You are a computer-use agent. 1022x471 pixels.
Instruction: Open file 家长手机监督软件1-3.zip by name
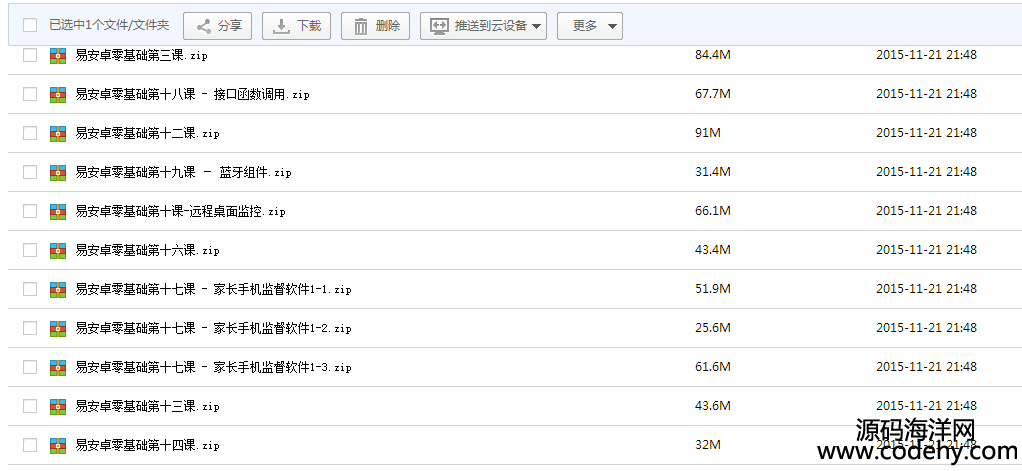point(214,367)
